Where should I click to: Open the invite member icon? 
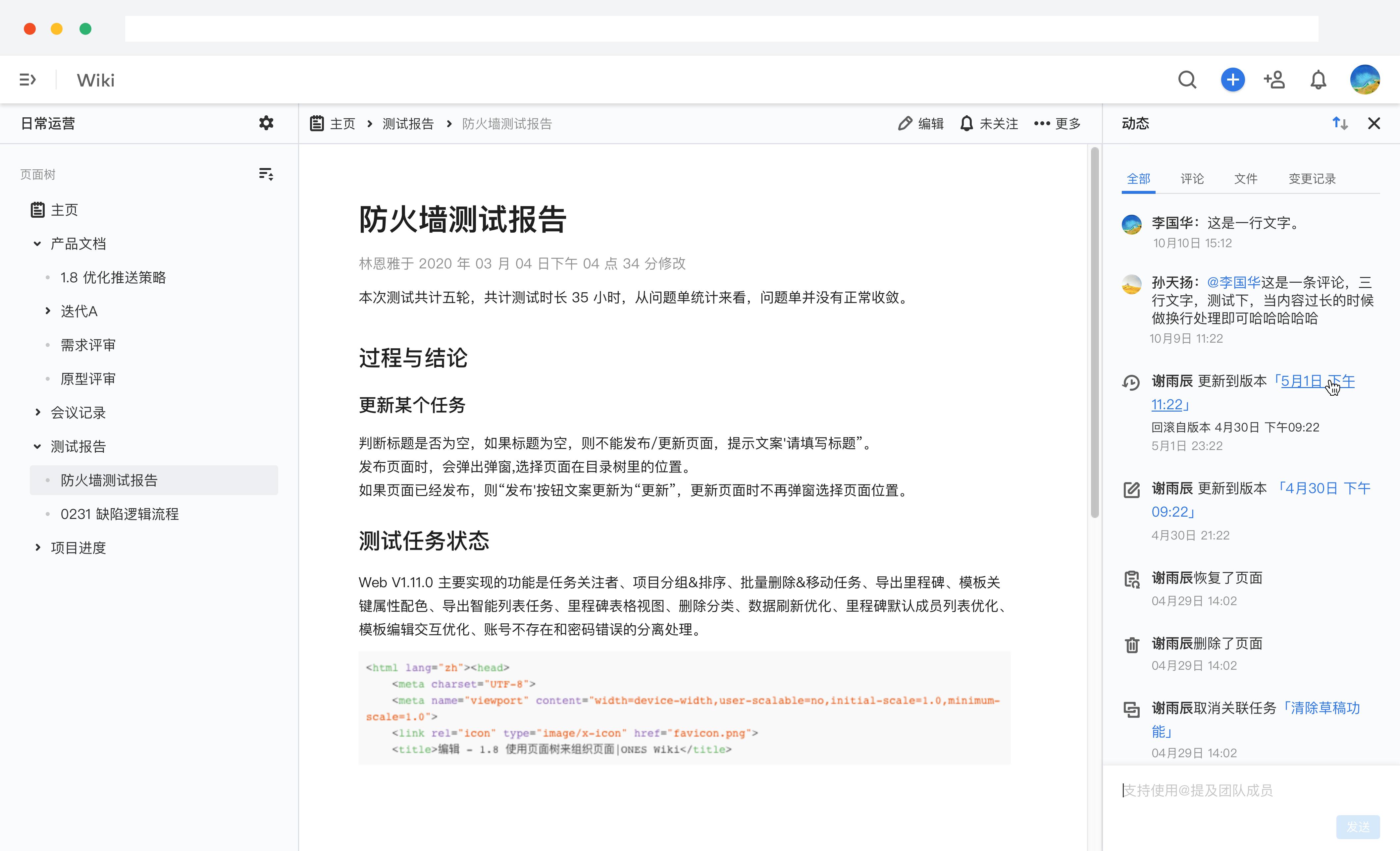point(1274,80)
